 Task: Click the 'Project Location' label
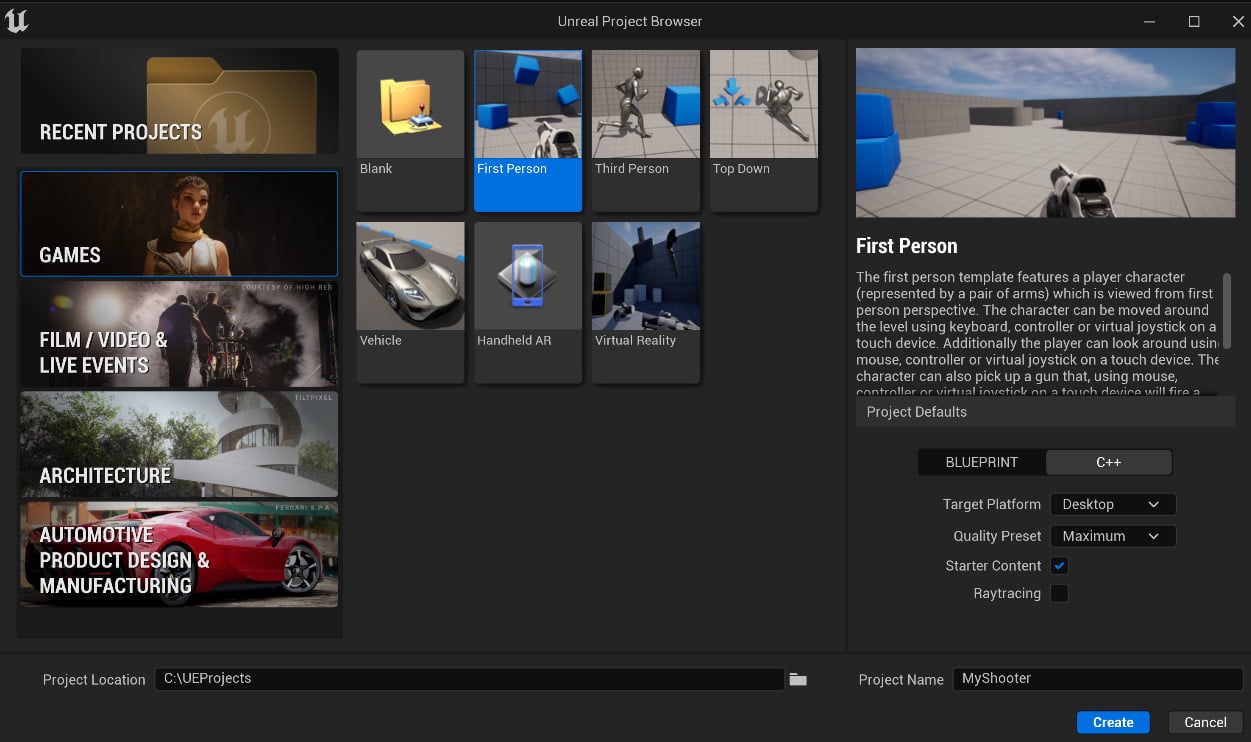coord(94,680)
